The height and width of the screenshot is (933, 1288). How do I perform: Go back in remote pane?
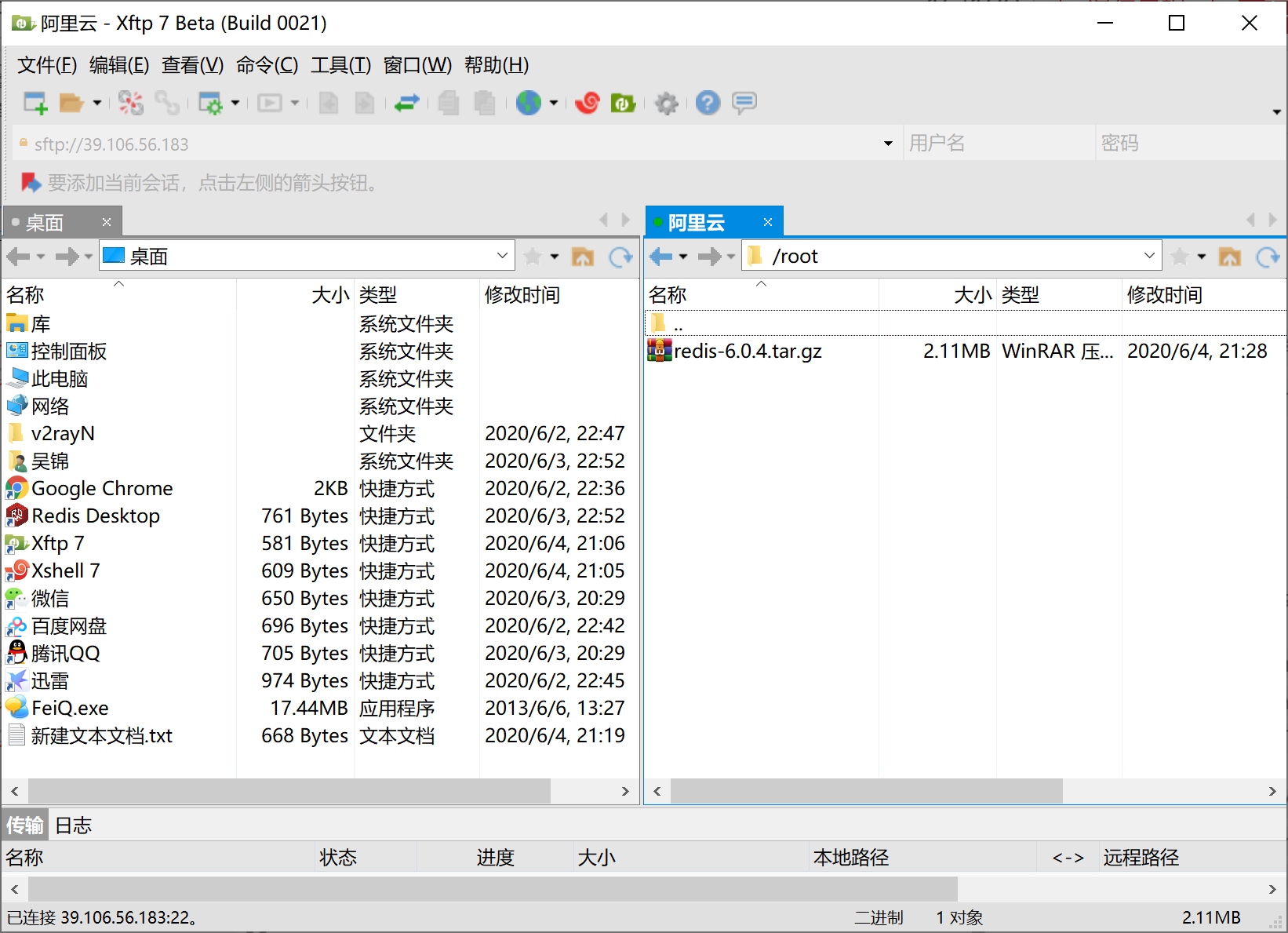[x=660, y=257]
